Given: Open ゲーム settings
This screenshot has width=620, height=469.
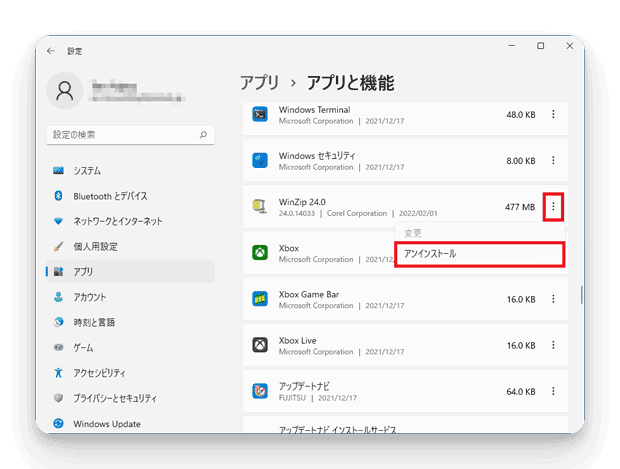Looking at the screenshot, I should click(130, 347).
